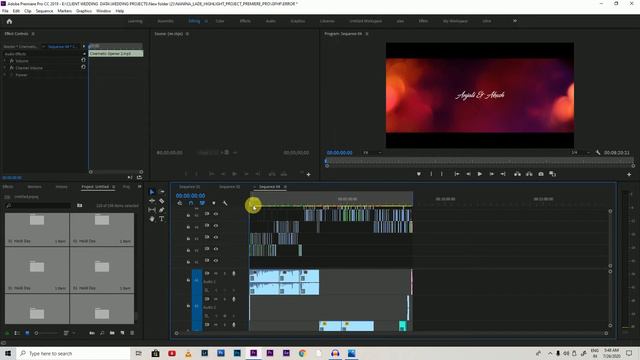Select the Type tool
The height and width of the screenshot is (360, 640).
[x=162, y=219]
